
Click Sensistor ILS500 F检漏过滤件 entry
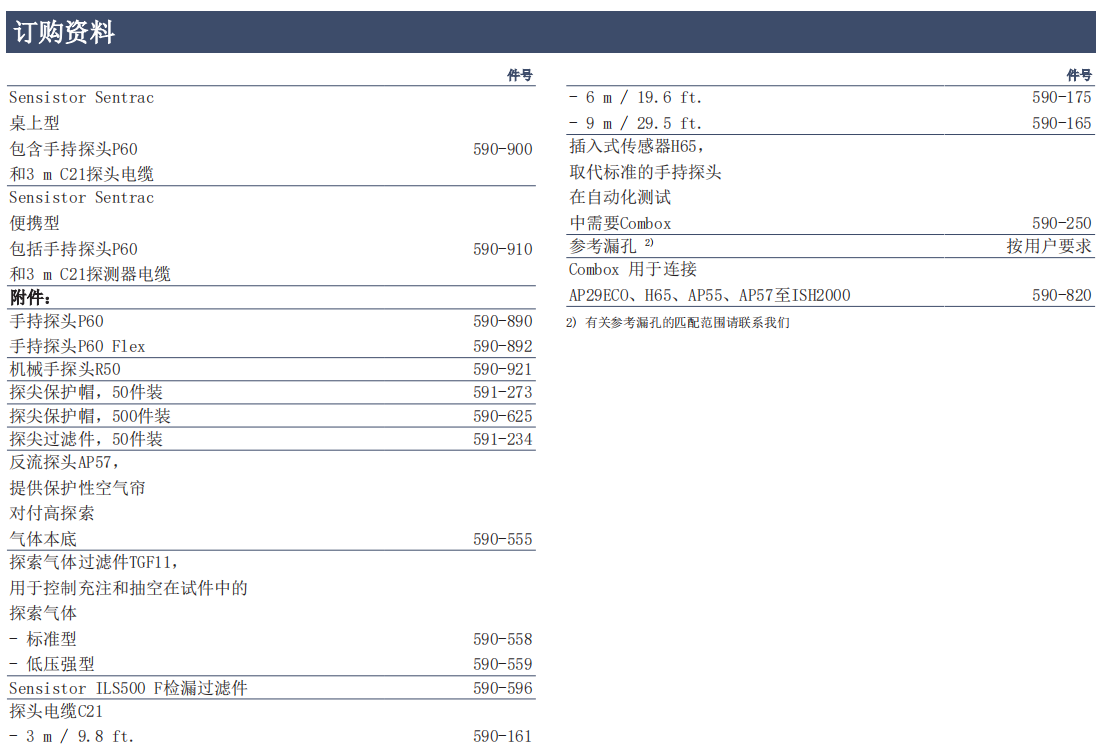coord(128,688)
